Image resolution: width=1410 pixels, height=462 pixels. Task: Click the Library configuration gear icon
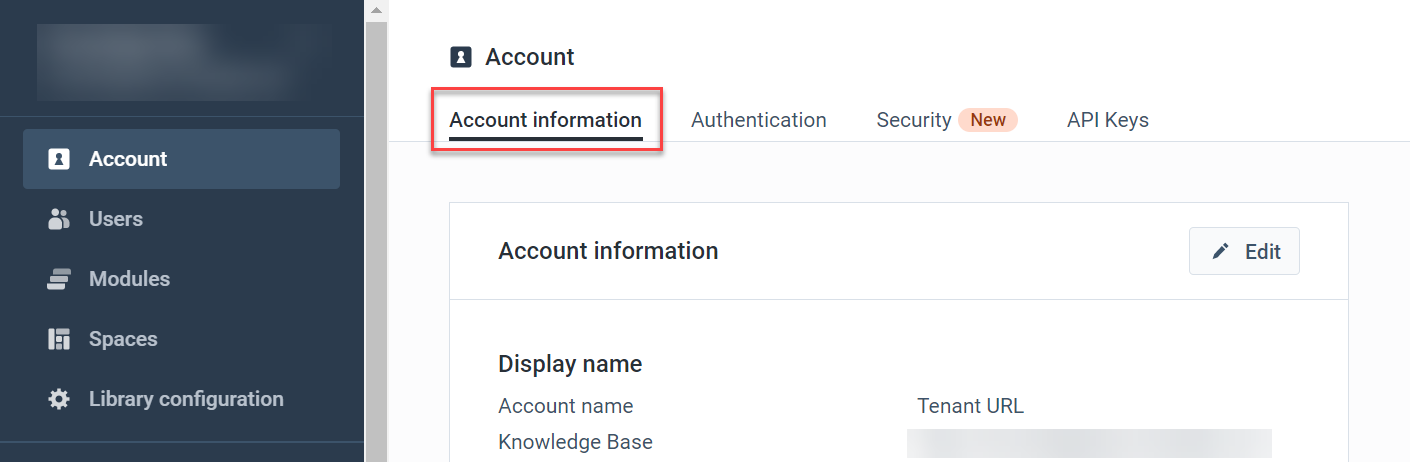pyautogui.click(x=59, y=399)
